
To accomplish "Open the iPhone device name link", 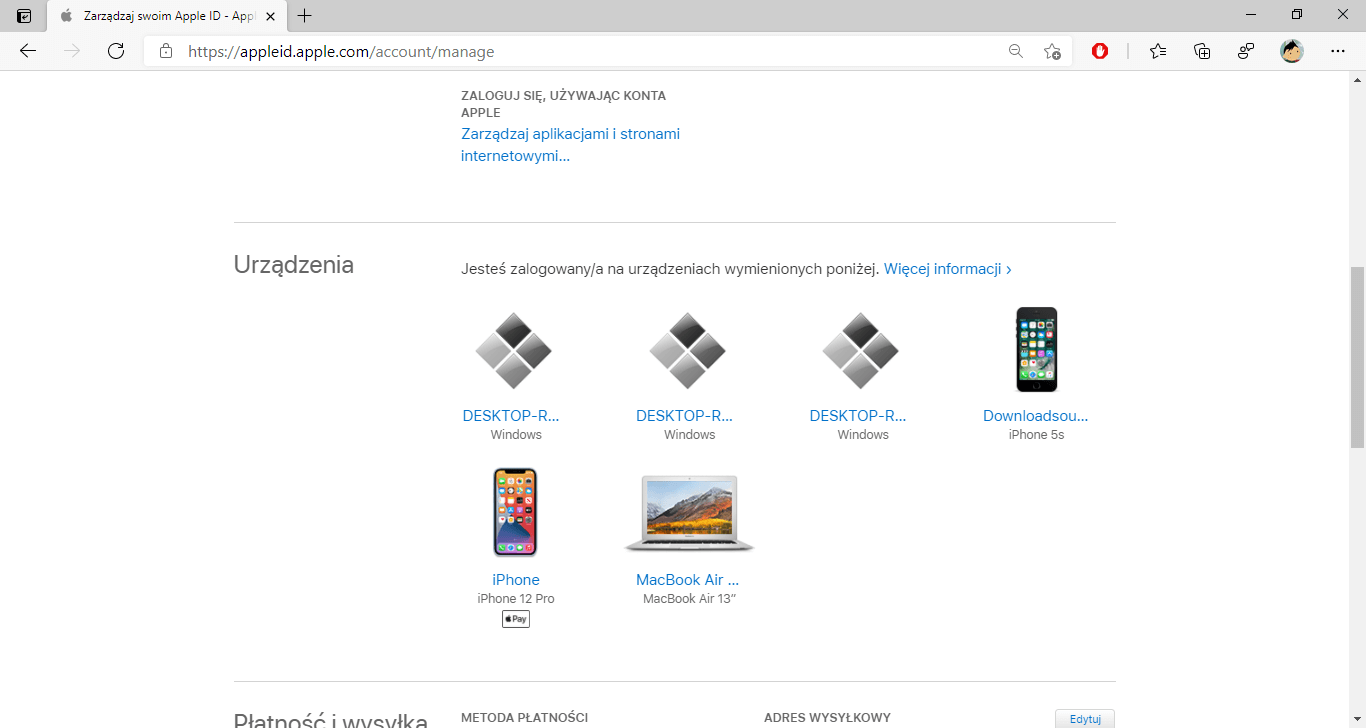I will pos(516,580).
